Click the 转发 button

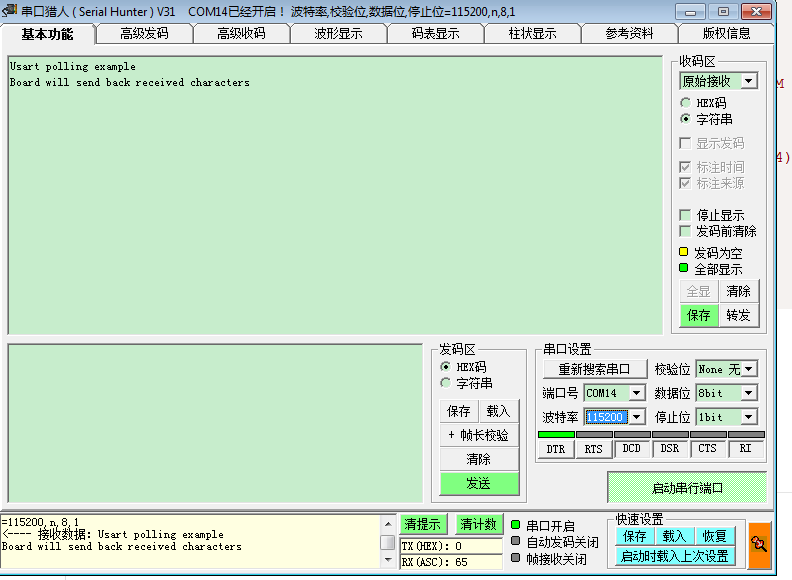[738, 315]
